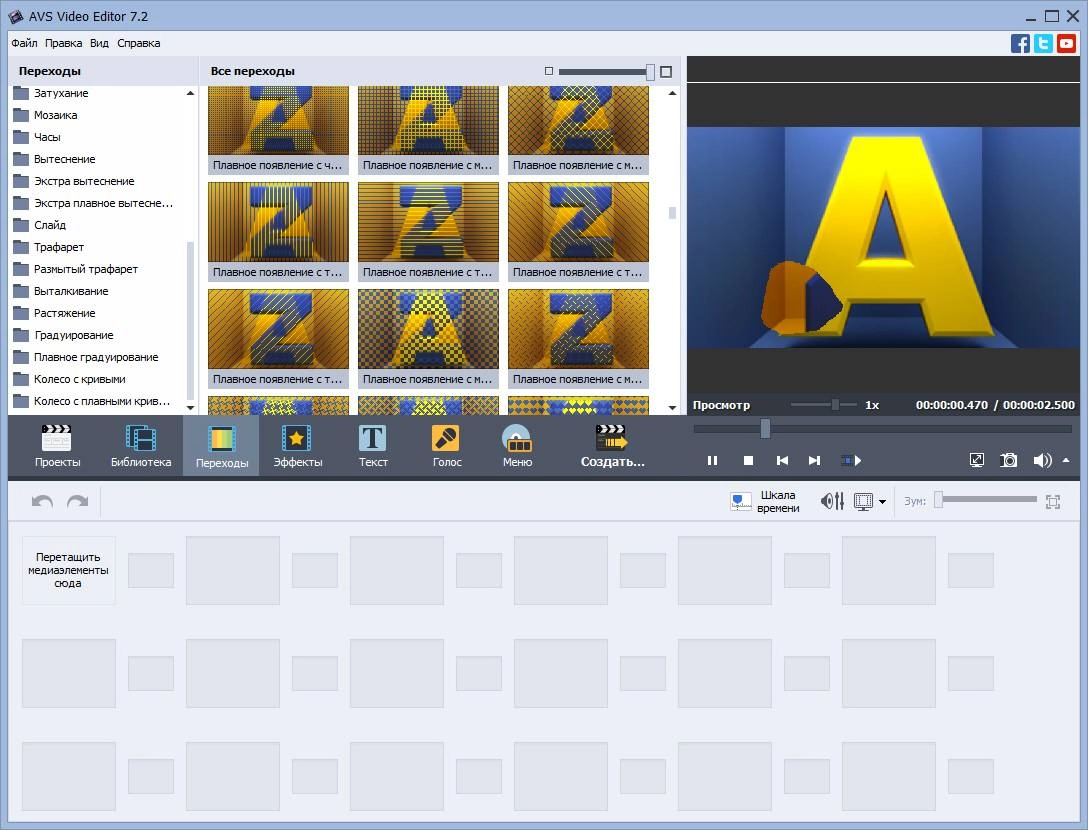This screenshot has height=830, width=1088.
Task: Select the Размытый трафарет folder
Action: tap(85, 269)
